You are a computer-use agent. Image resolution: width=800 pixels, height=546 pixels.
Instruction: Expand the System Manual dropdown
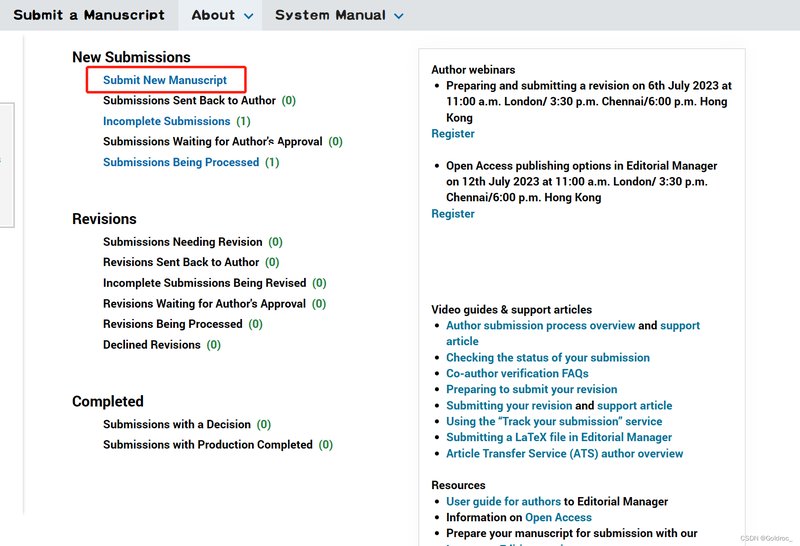coord(339,15)
